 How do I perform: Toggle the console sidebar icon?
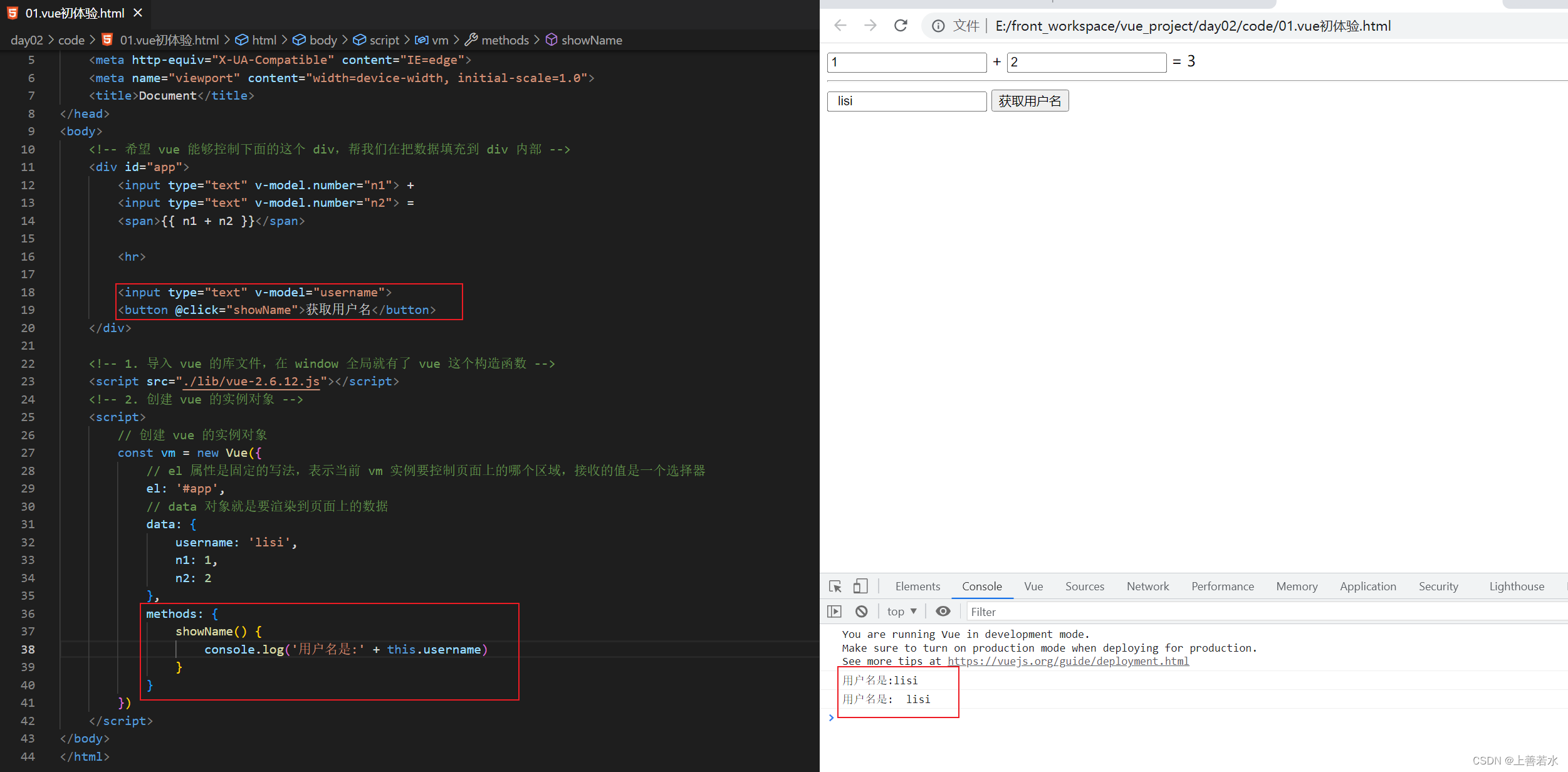tap(834, 612)
